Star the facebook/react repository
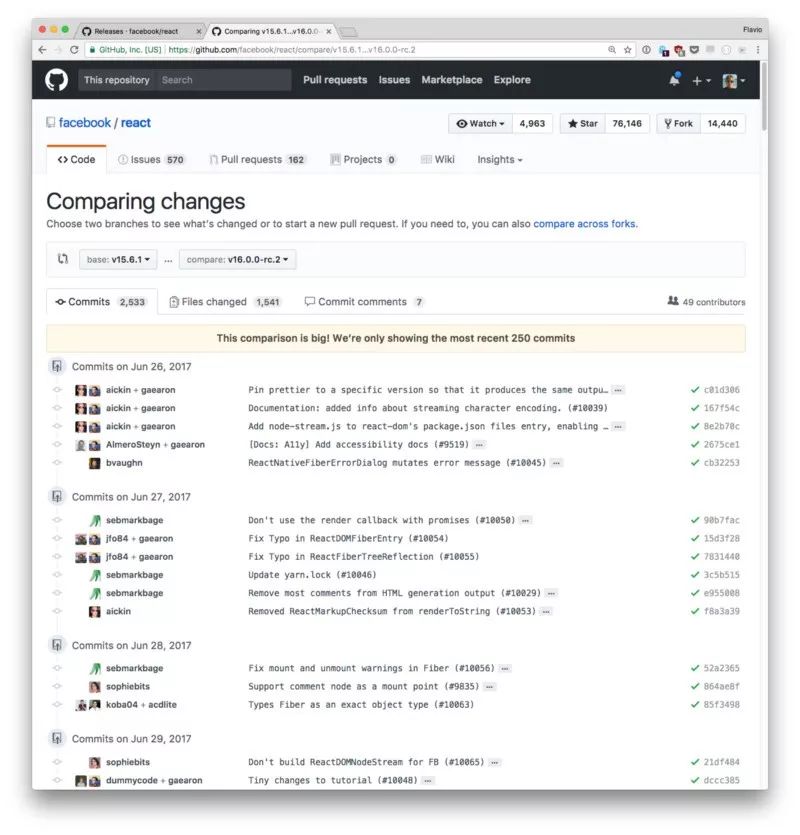The width and height of the screenshot is (800, 835). click(583, 124)
